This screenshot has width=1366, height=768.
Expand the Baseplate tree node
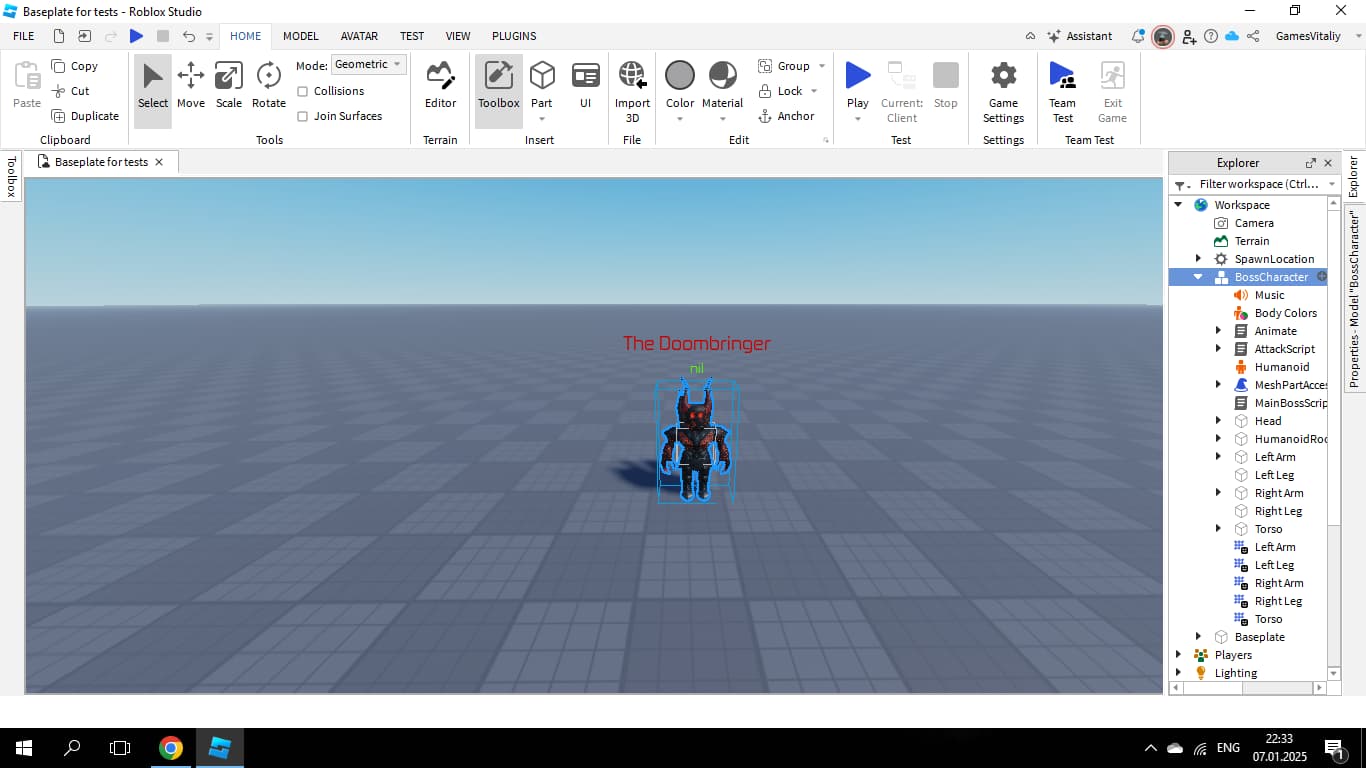pyautogui.click(x=1198, y=637)
